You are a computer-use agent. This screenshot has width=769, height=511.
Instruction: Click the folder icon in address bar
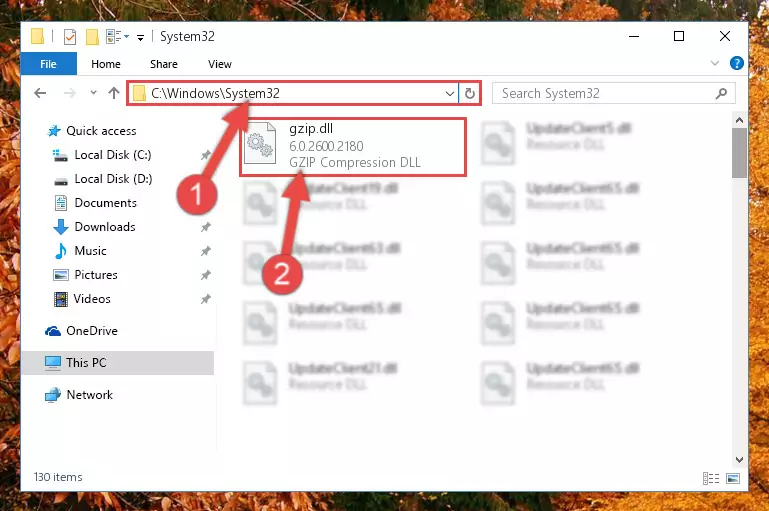coord(140,93)
